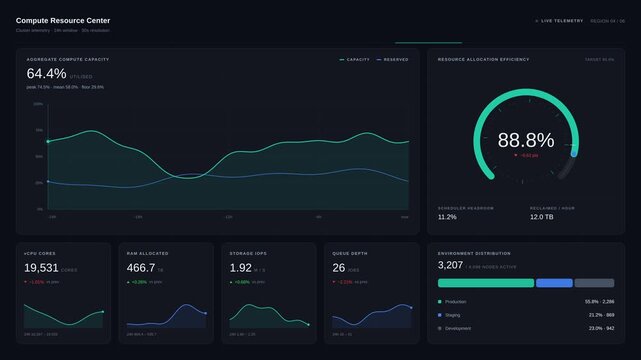Click the Queue Depth card title
The image size is (641, 360).
[350, 253]
